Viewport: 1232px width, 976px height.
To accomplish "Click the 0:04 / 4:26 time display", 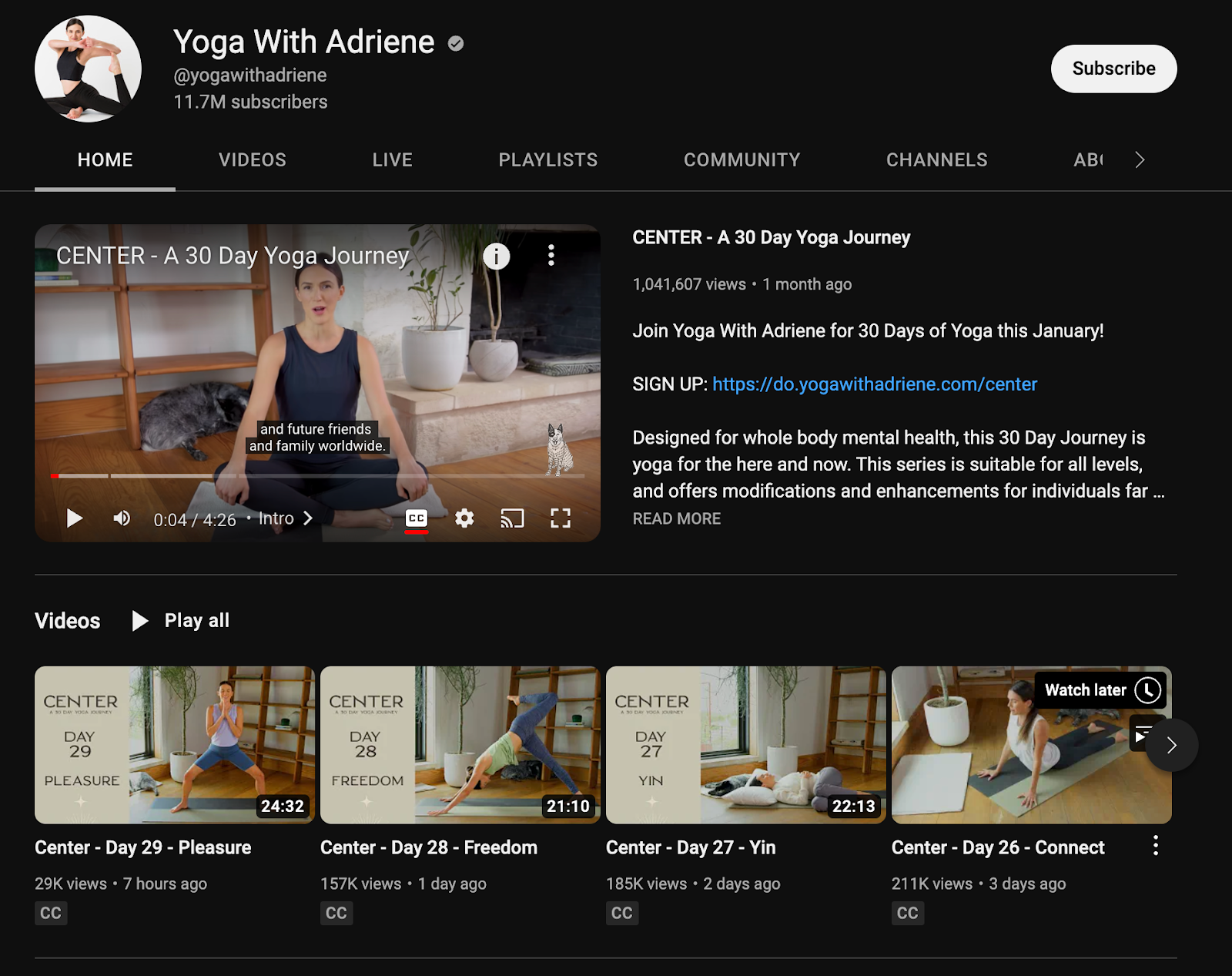I will click(x=195, y=520).
